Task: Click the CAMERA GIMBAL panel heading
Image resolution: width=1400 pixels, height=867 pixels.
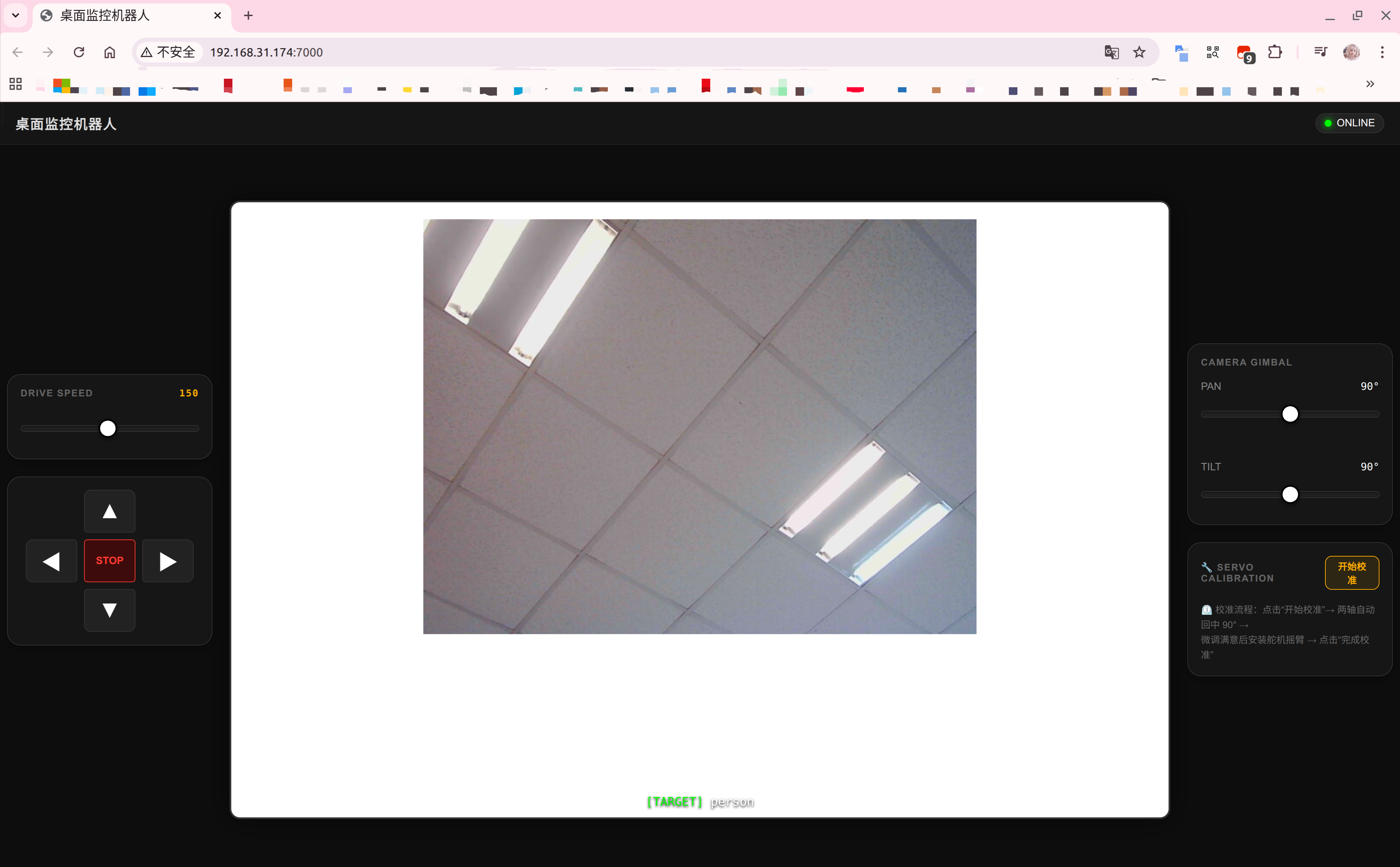Action: coord(1246,362)
